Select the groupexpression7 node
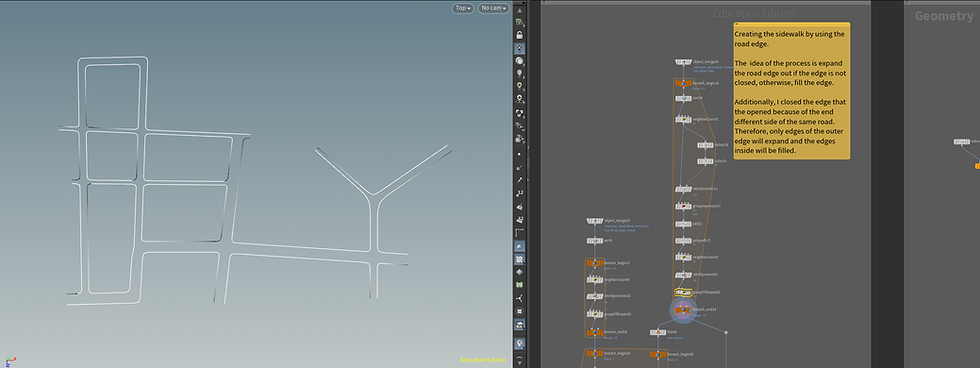 click(683, 206)
